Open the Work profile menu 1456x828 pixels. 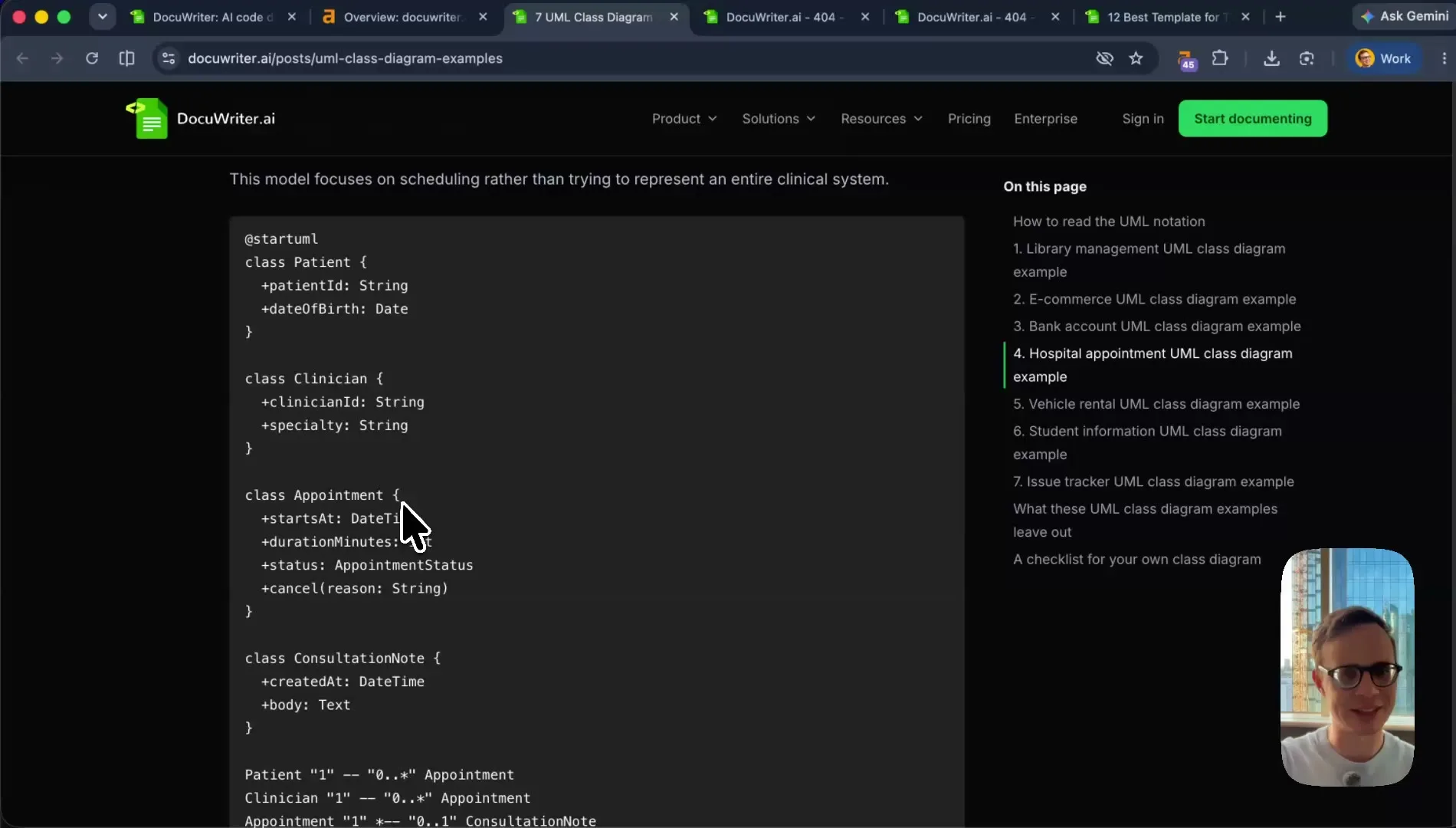[x=1383, y=58]
